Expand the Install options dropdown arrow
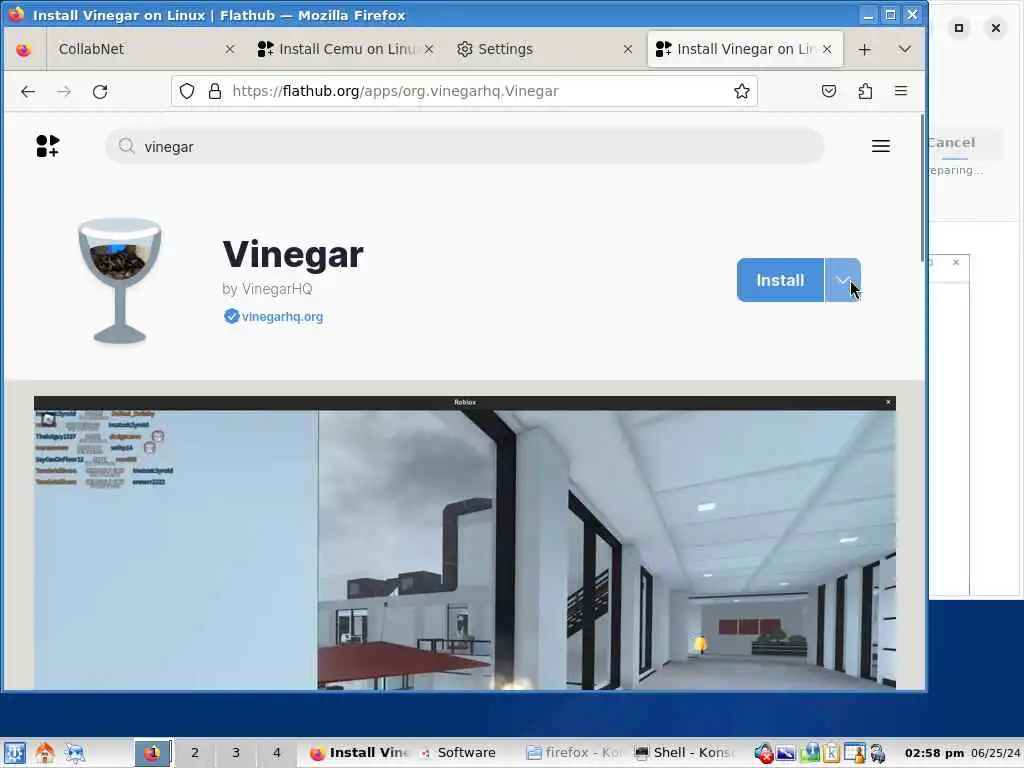Viewport: 1024px width, 768px height. click(x=842, y=280)
